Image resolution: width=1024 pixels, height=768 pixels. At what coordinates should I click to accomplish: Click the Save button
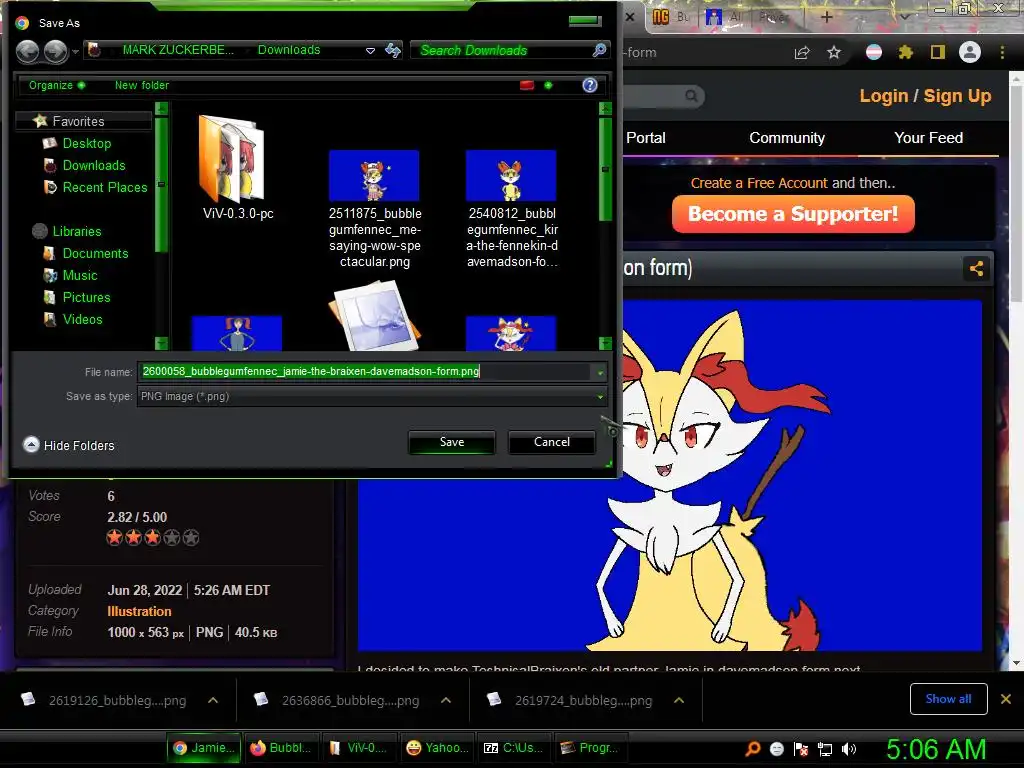coord(451,442)
